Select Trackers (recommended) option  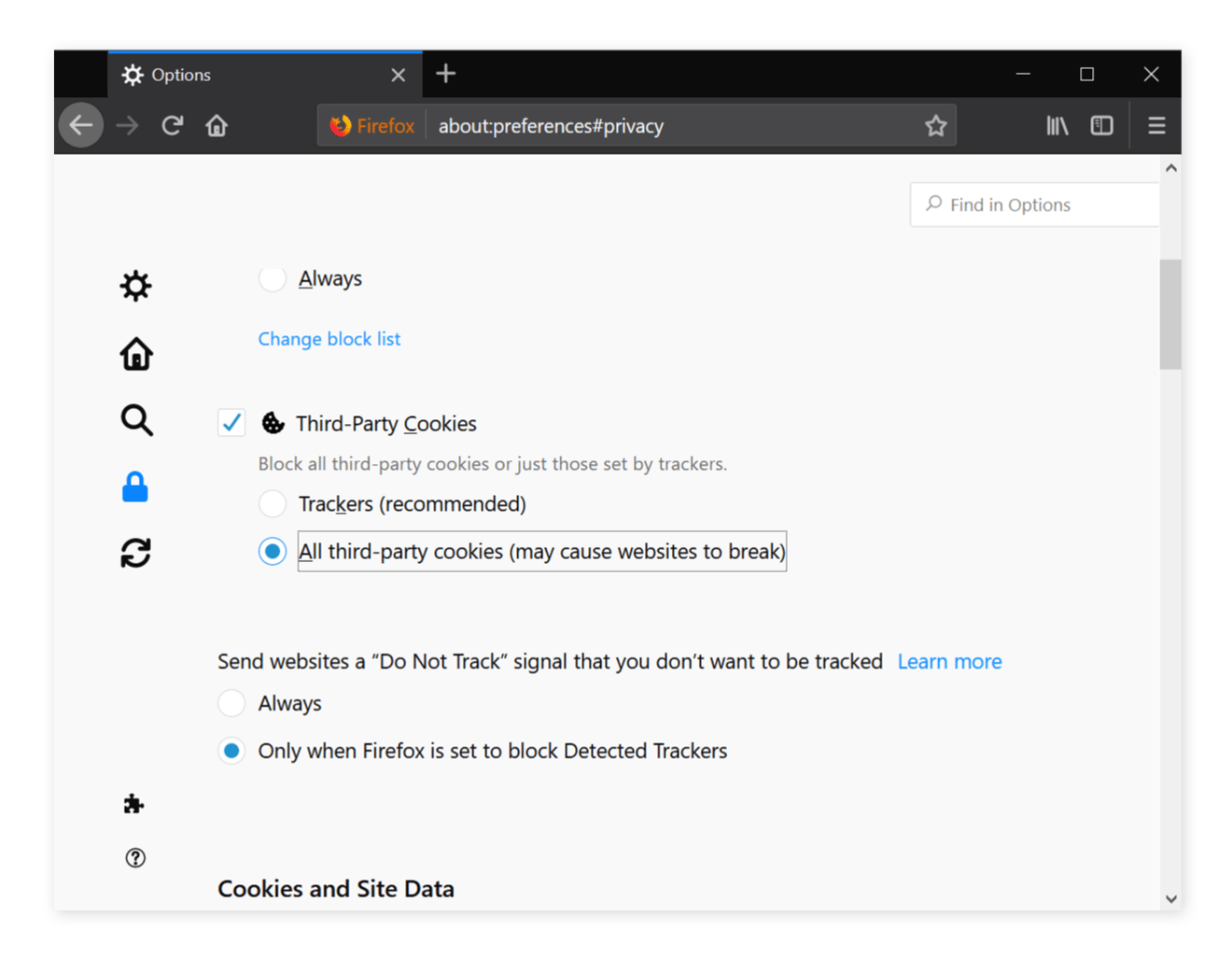coord(272,503)
